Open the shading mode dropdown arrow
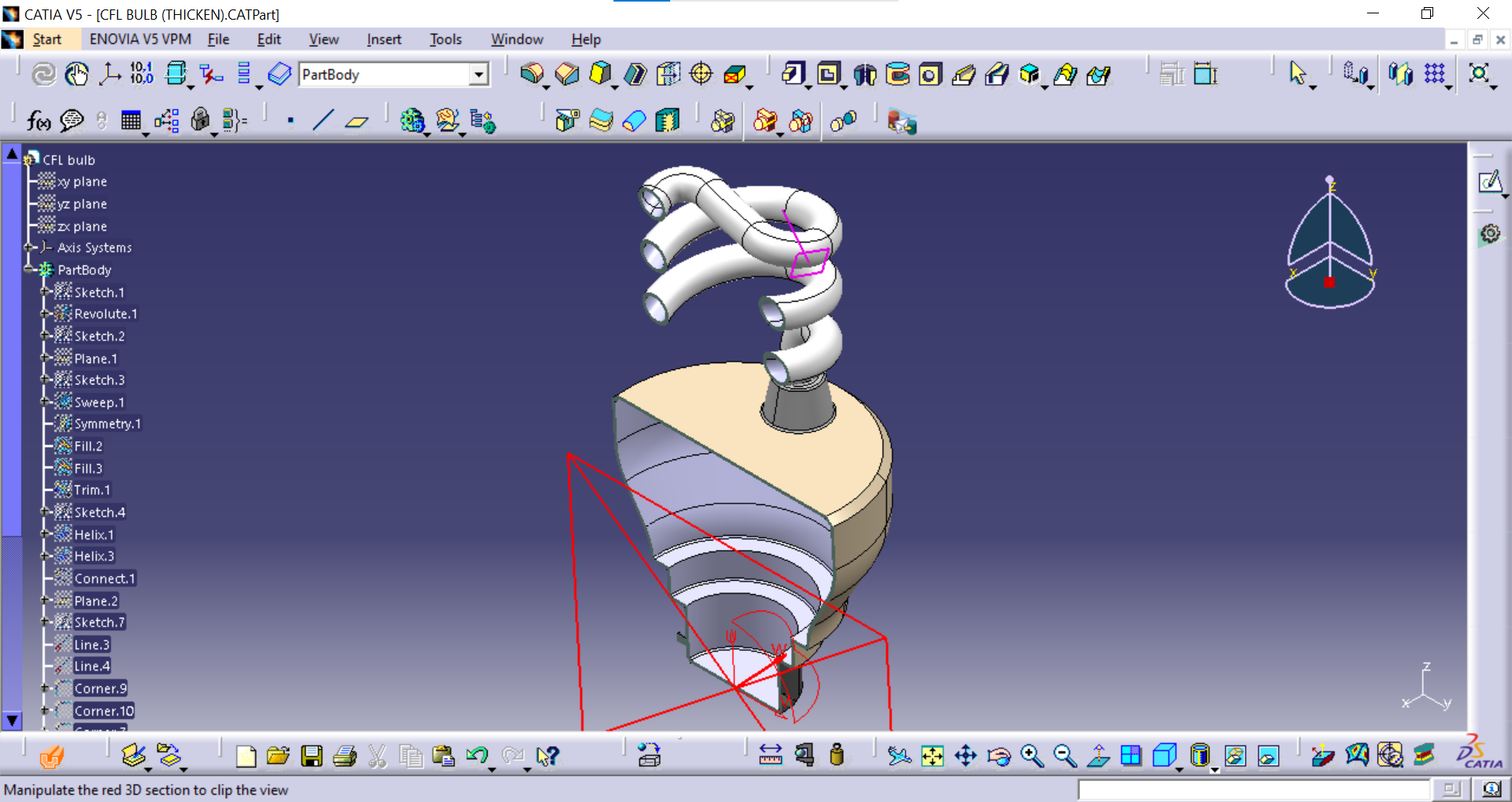 coord(1214,770)
